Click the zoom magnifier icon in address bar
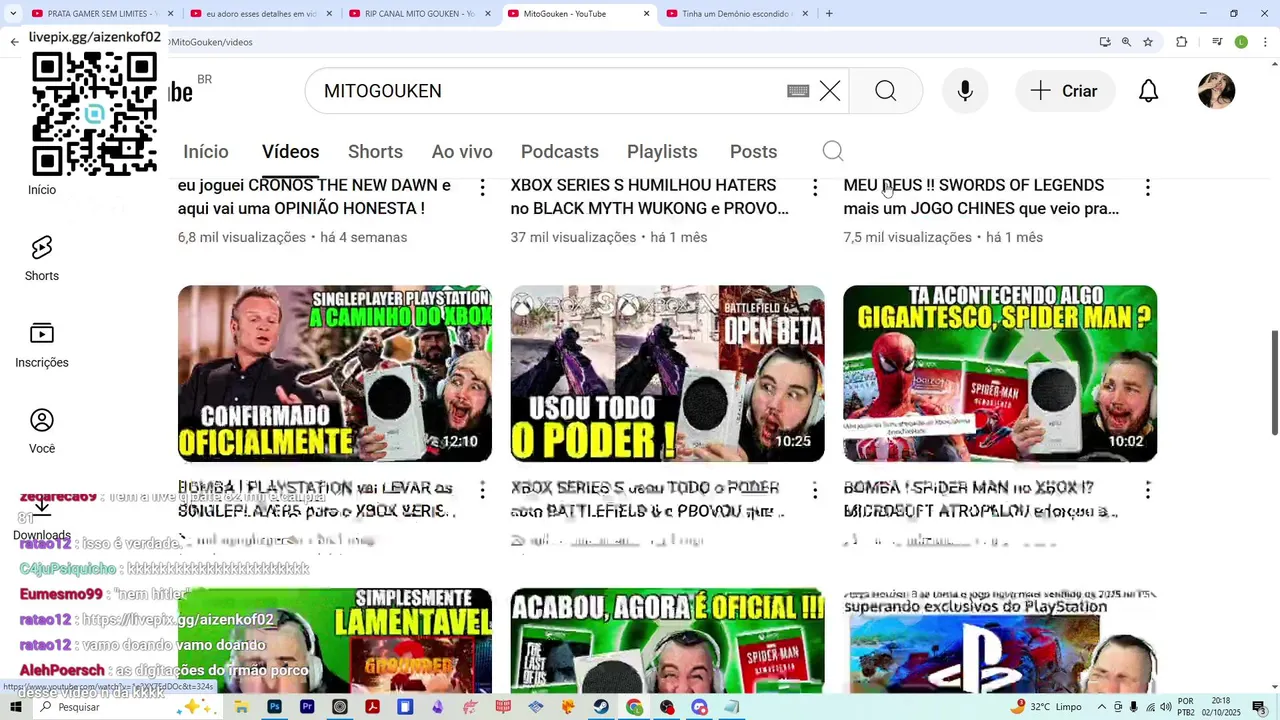1280x720 pixels. [1126, 42]
